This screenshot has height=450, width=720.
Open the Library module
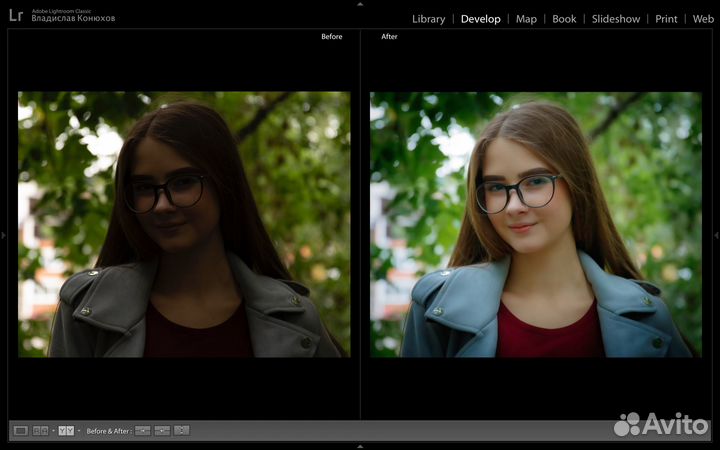pyautogui.click(x=428, y=19)
